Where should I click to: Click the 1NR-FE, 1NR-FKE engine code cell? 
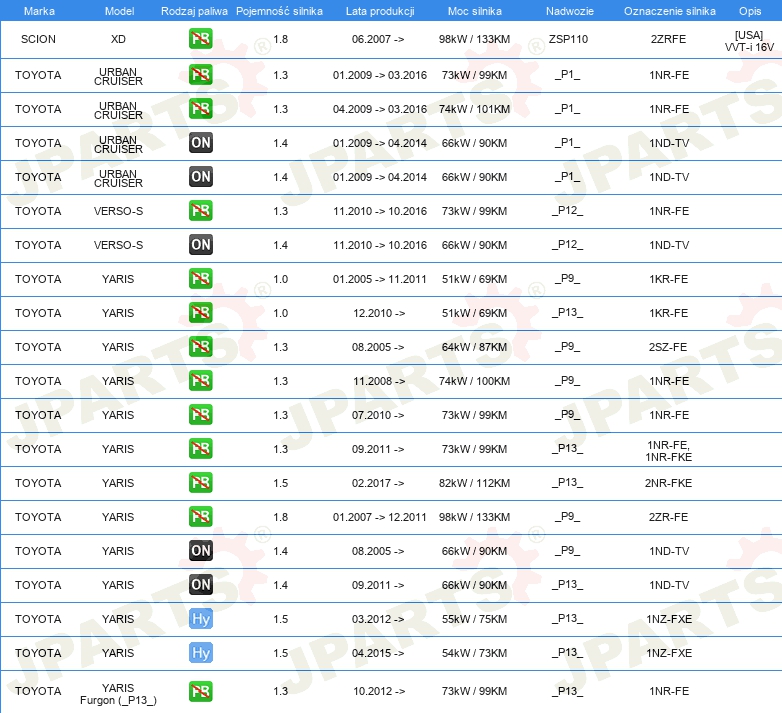(668, 451)
